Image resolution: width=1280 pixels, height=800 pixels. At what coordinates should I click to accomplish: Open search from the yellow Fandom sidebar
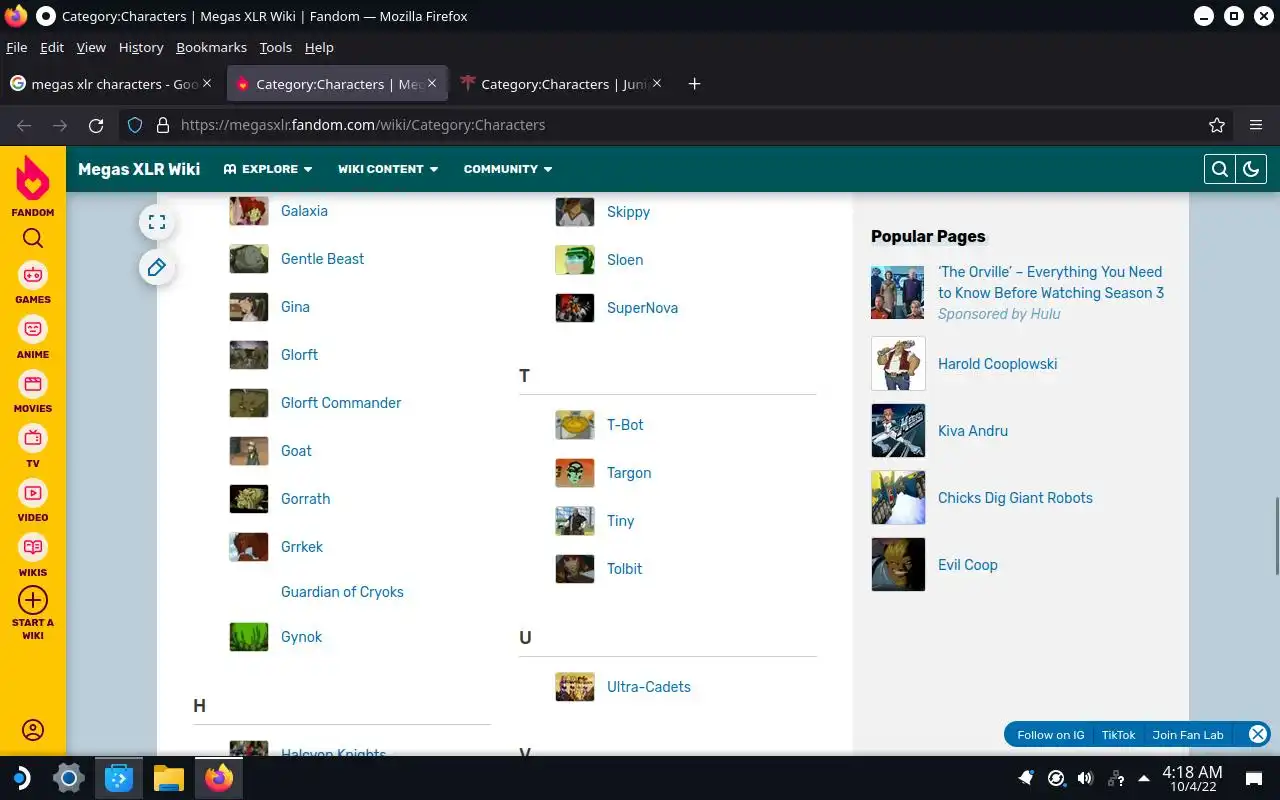33,238
